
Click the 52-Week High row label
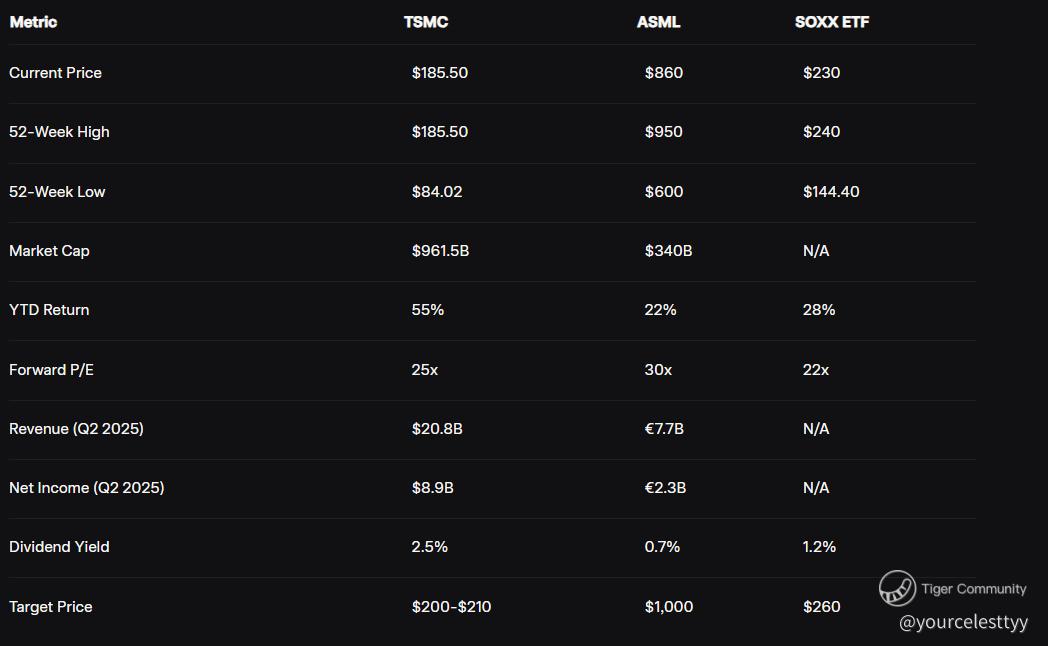[x=59, y=132]
